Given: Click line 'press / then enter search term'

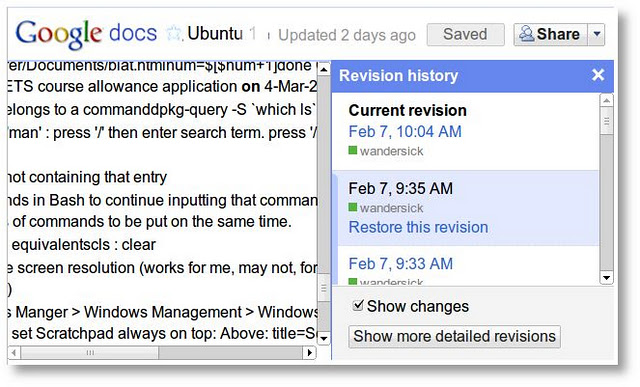Looking at the screenshot, I should [x=162, y=133].
